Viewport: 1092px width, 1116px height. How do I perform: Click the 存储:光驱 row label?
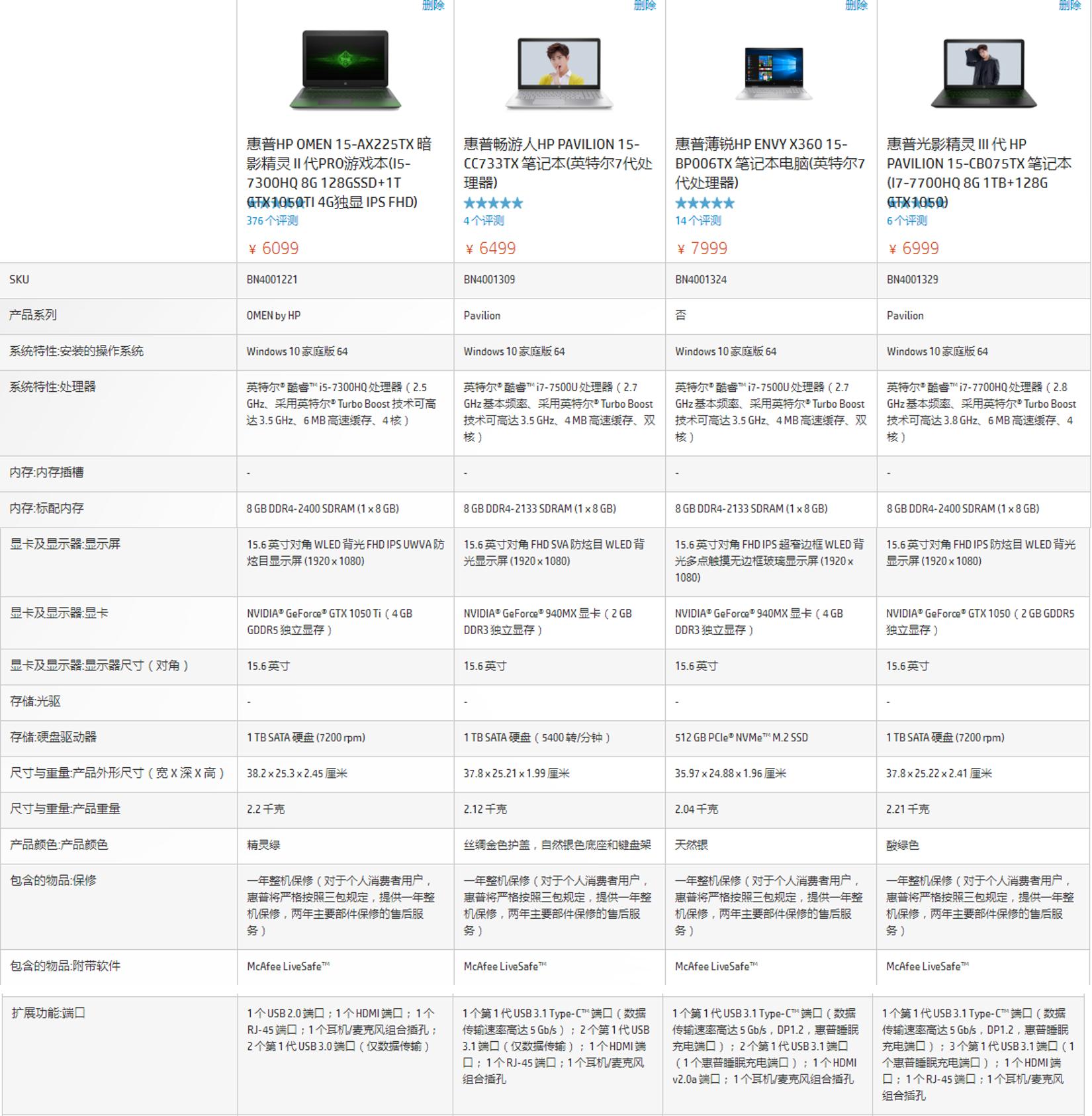click(34, 701)
